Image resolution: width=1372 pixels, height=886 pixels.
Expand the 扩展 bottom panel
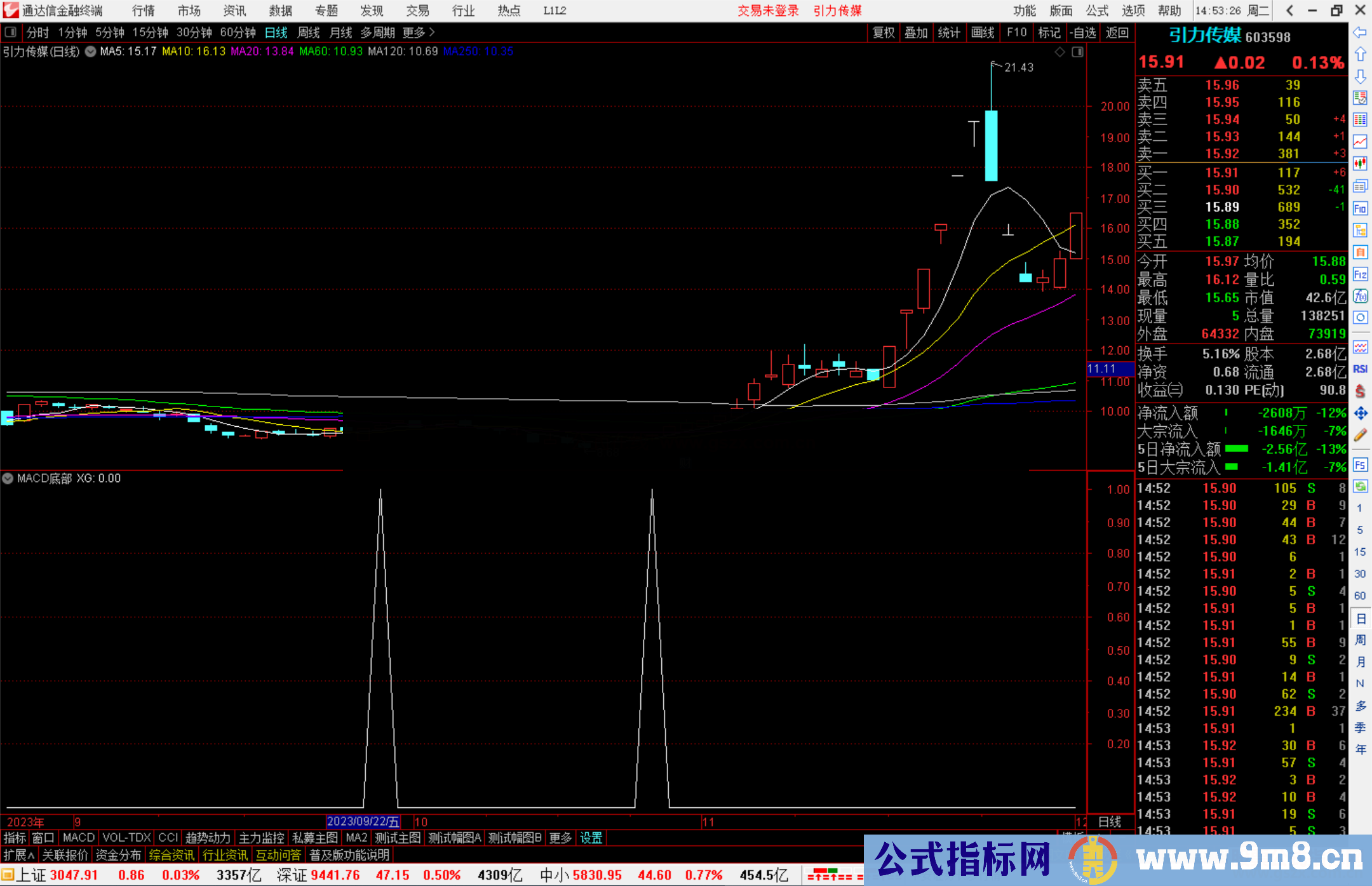click(x=18, y=855)
